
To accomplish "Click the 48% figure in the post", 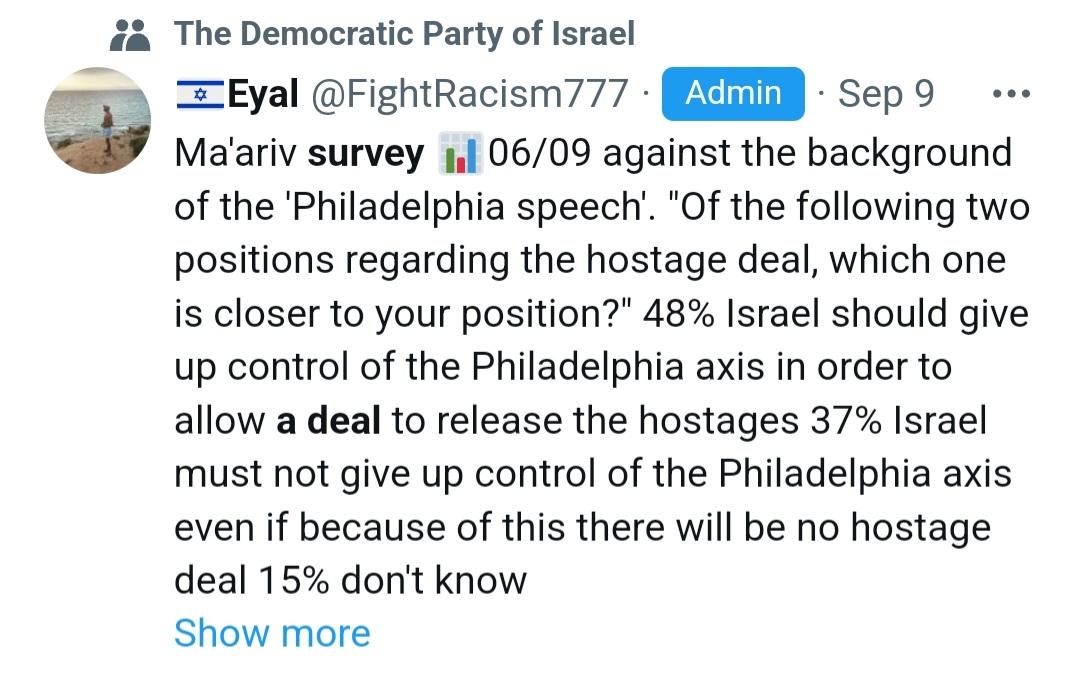I will 678,314.
